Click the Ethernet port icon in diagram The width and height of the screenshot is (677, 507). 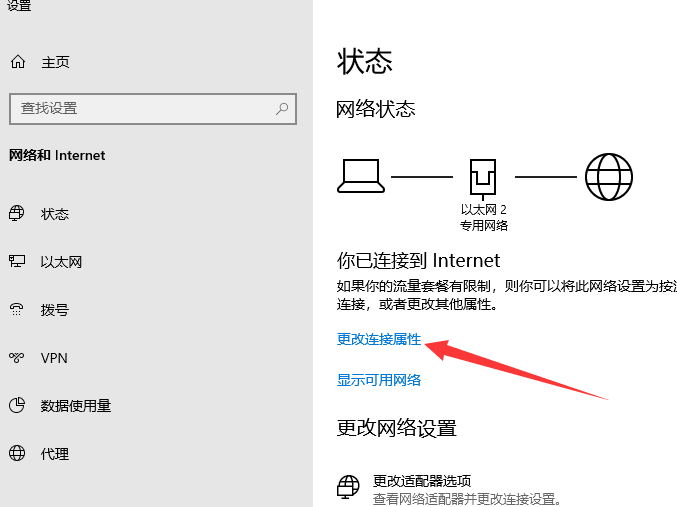point(483,179)
